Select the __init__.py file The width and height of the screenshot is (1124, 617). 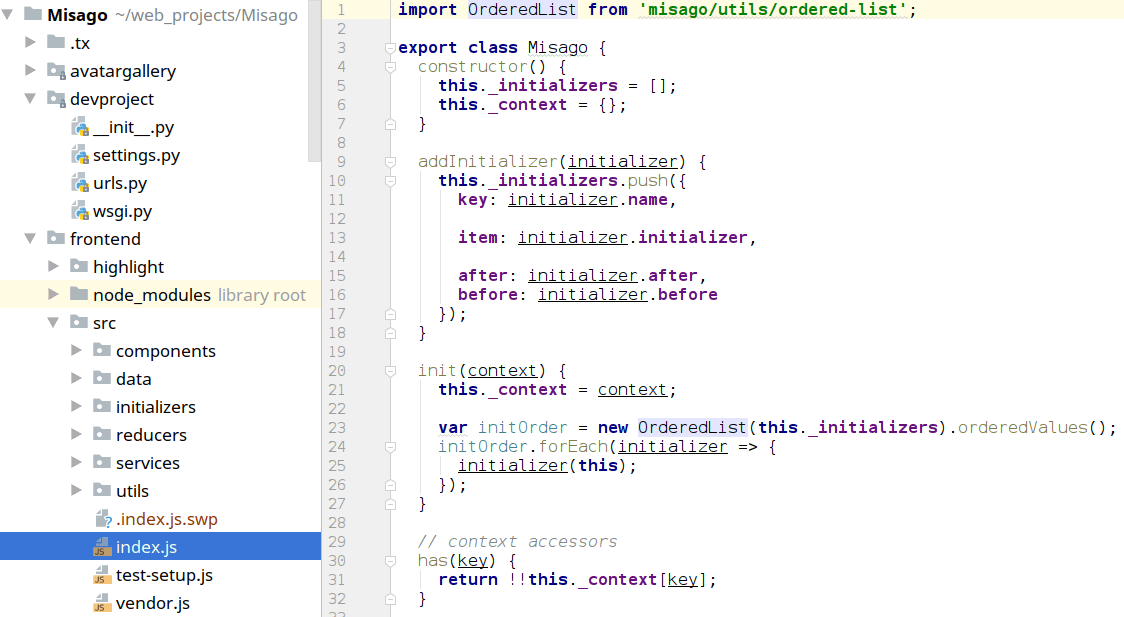133,127
